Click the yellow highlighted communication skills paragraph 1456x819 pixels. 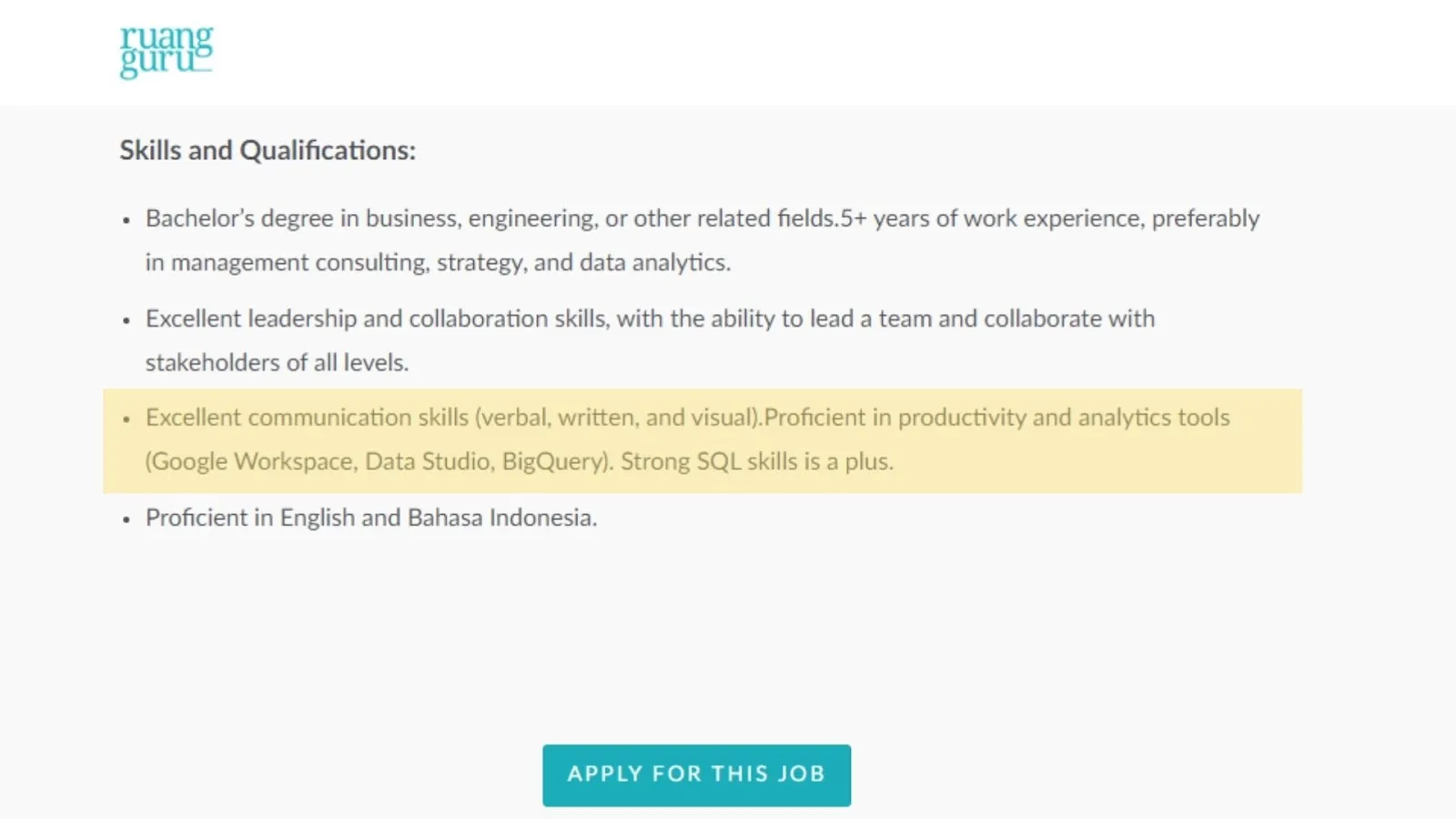click(x=701, y=440)
